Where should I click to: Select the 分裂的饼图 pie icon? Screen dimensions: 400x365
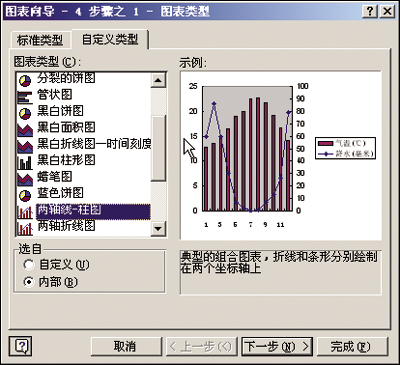(x=25, y=80)
